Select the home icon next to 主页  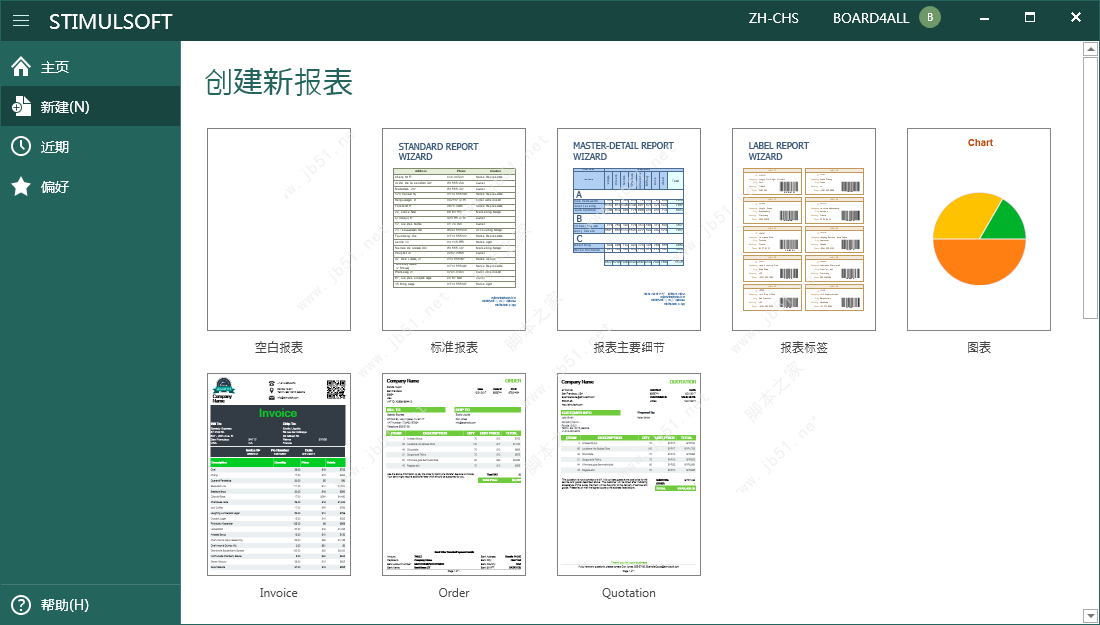pos(20,68)
